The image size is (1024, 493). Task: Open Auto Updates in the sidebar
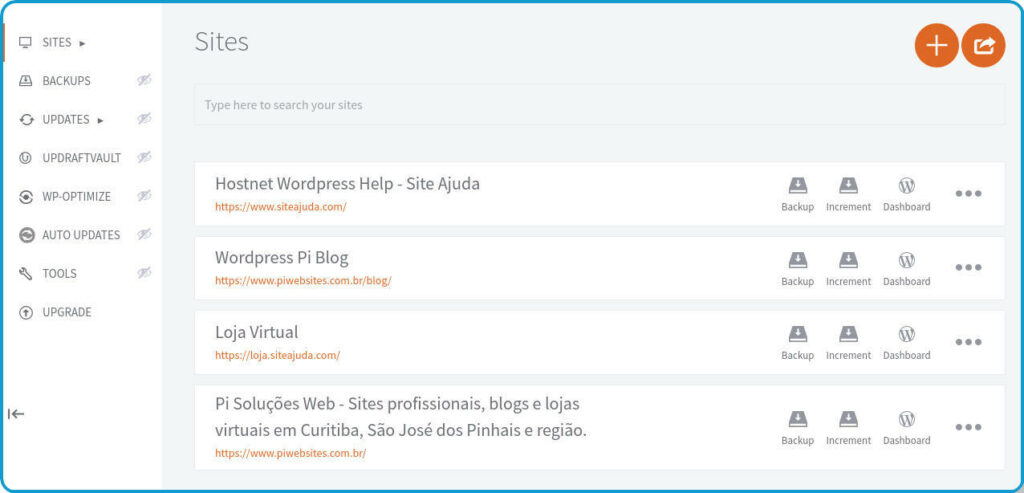click(x=69, y=235)
